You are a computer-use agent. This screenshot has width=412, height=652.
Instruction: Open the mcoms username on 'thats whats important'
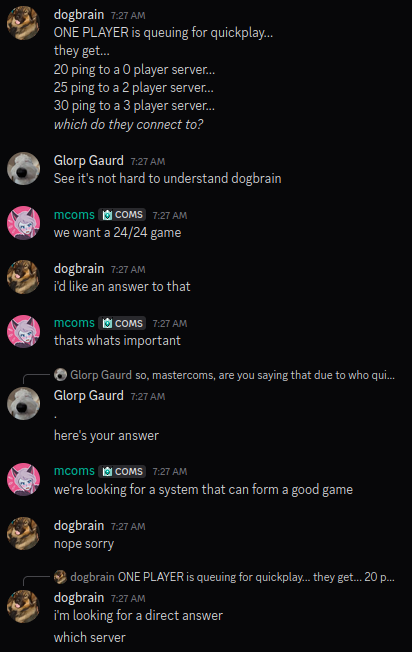[x=74, y=323]
